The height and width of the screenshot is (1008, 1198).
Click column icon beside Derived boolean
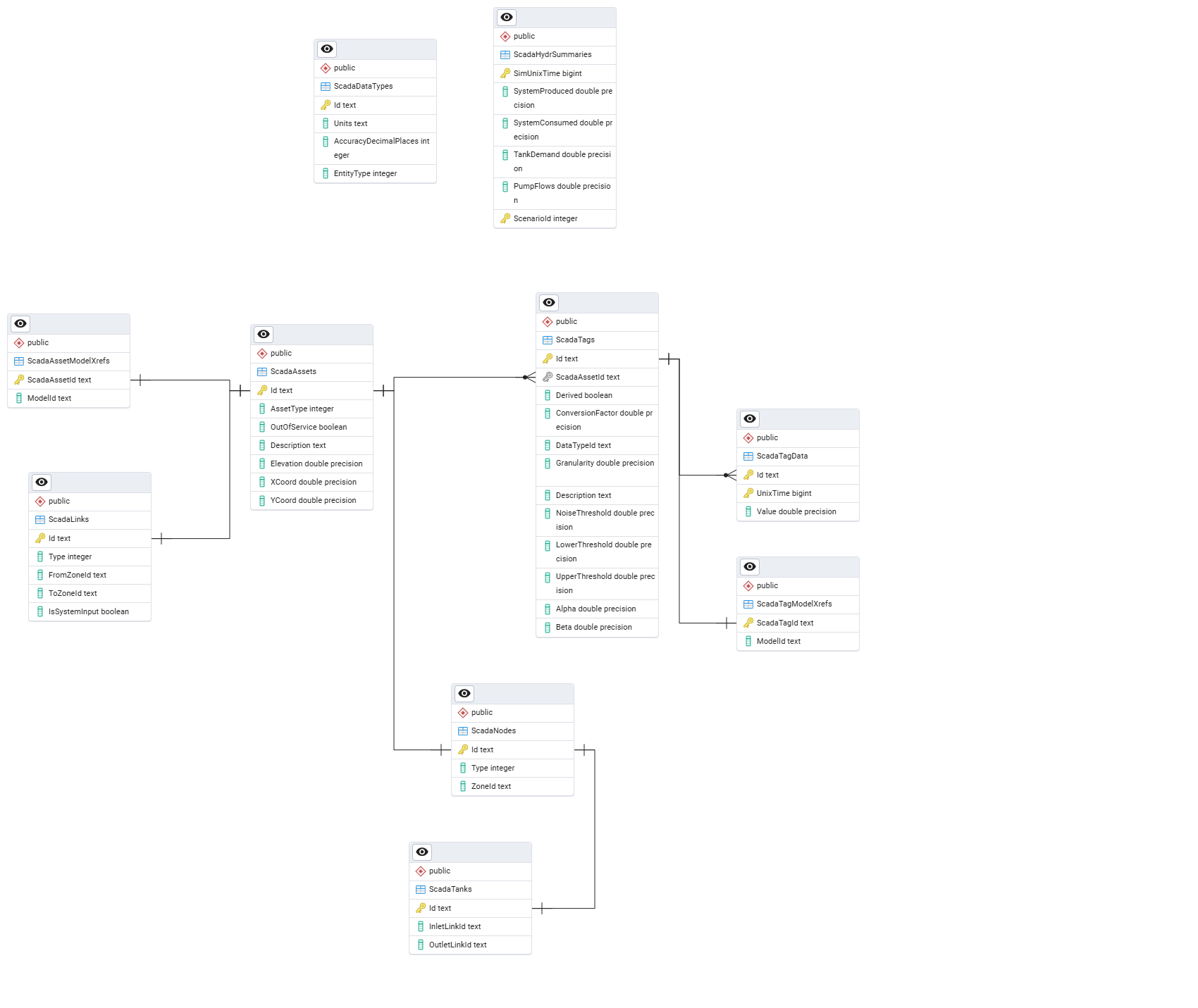click(x=548, y=395)
